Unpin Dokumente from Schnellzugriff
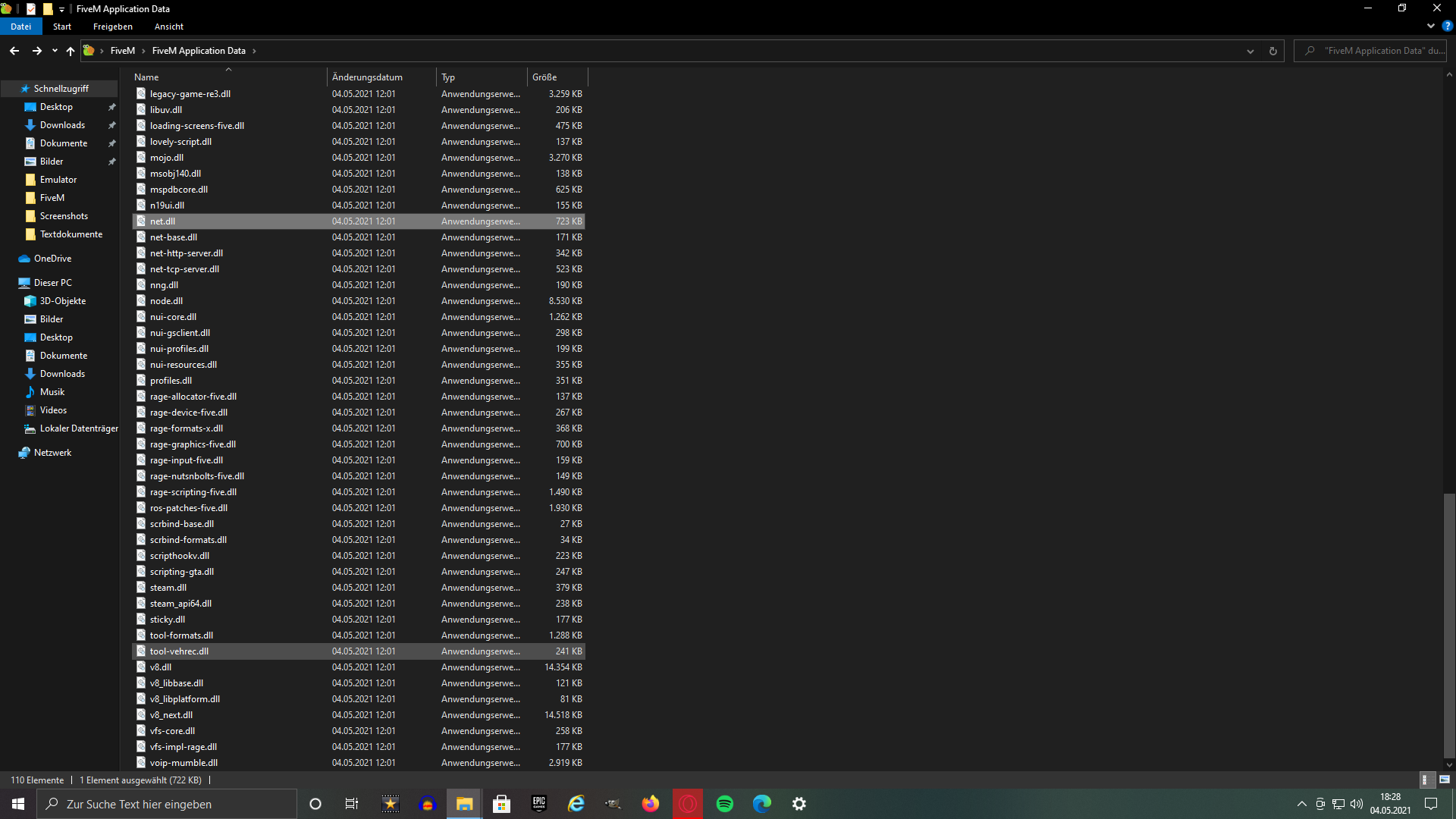 coord(111,143)
